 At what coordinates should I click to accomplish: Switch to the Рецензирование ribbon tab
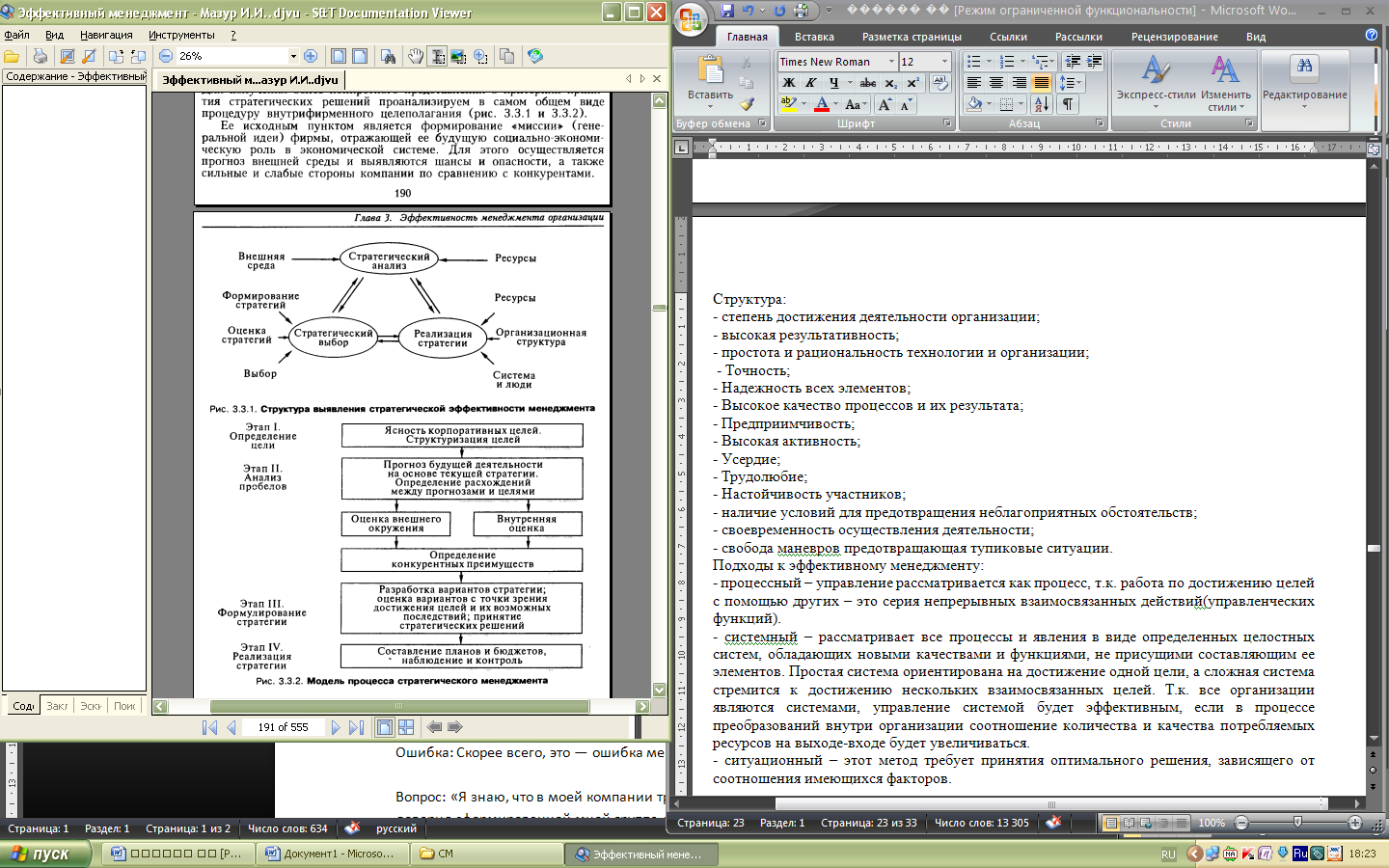(x=1174, y=37)
